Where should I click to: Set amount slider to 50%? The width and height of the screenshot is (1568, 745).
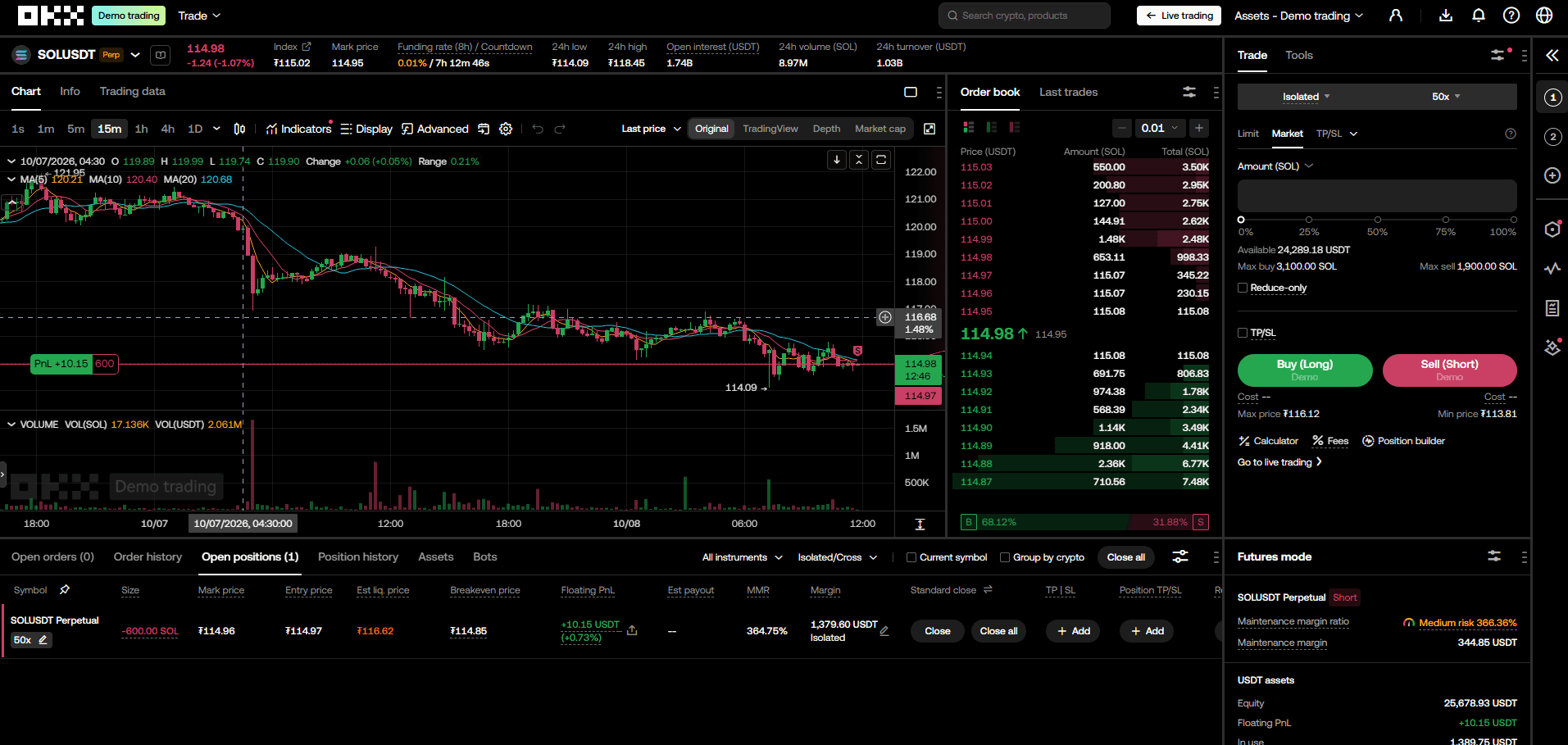[x=1377, y=220]
